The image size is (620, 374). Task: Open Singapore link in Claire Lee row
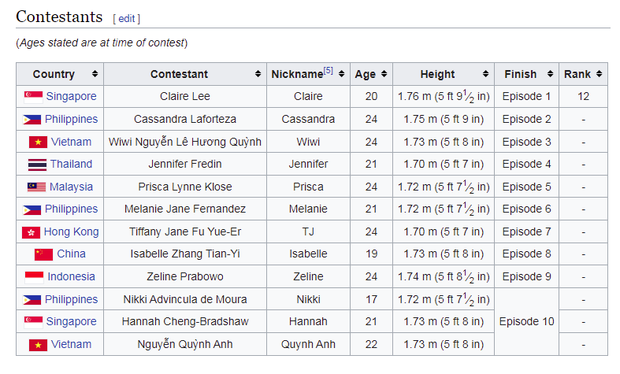[71, 96]
